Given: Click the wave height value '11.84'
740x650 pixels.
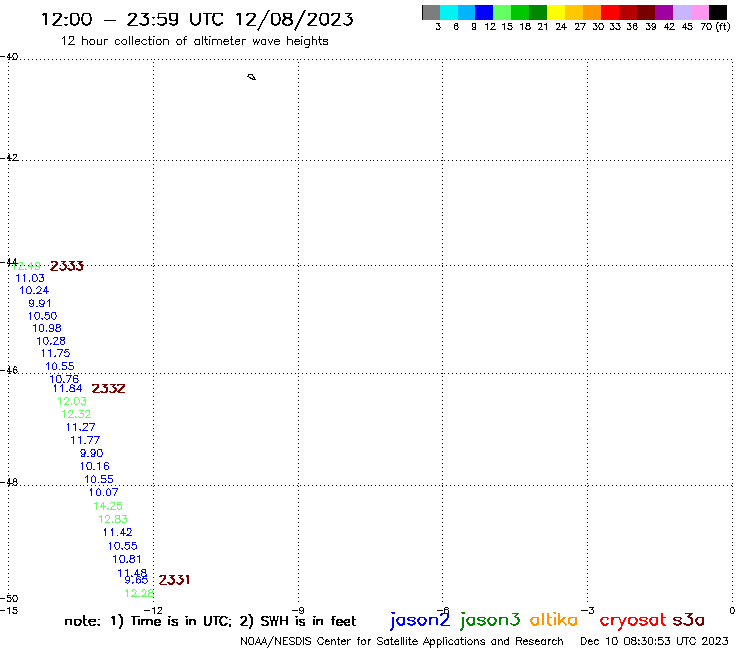Looking at the screenshot, I should 67,388.
